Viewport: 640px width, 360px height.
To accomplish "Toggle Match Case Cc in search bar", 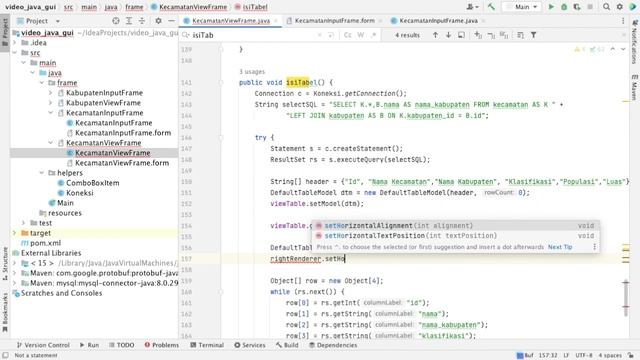I will point(348,35).
